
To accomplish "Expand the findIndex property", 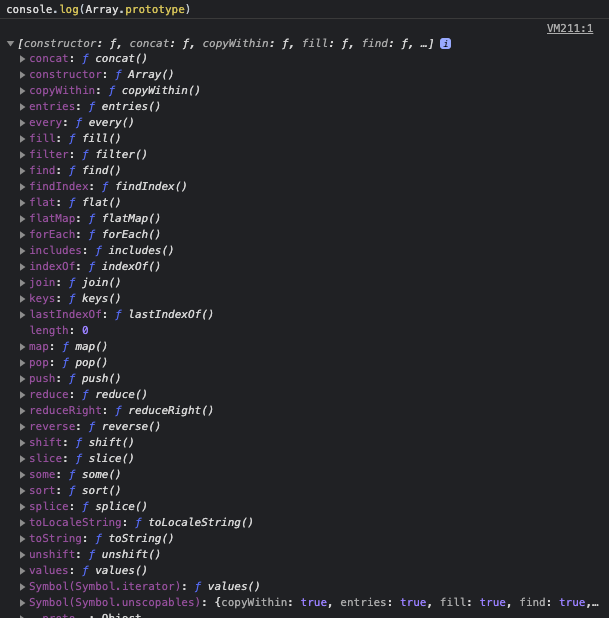I will (x=22, y=187).
